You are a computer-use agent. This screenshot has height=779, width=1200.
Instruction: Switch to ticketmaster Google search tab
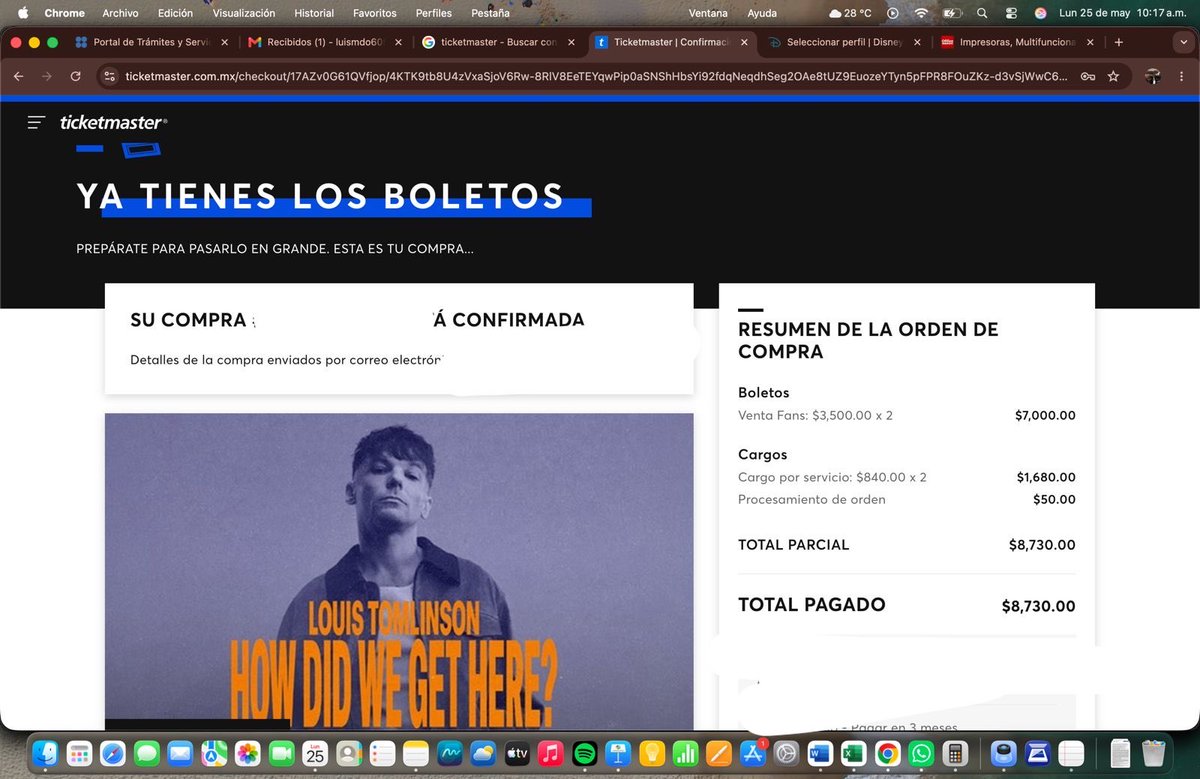[x=497, y=42]
